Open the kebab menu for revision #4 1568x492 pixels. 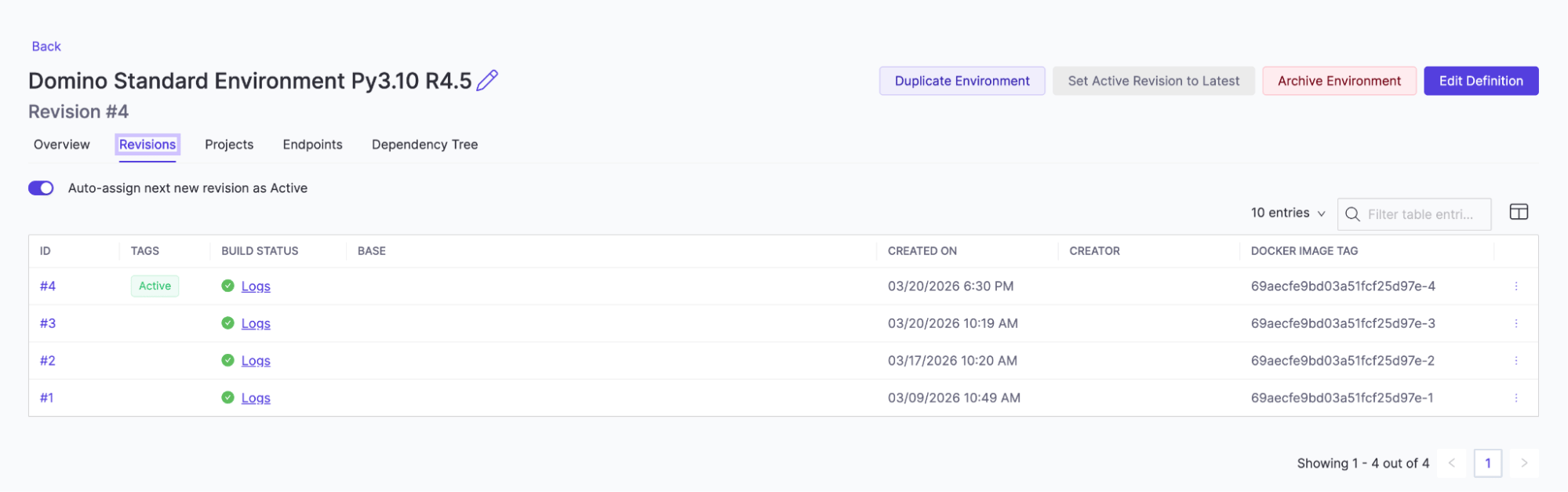pyautogui.click(x=1515, y=286)
